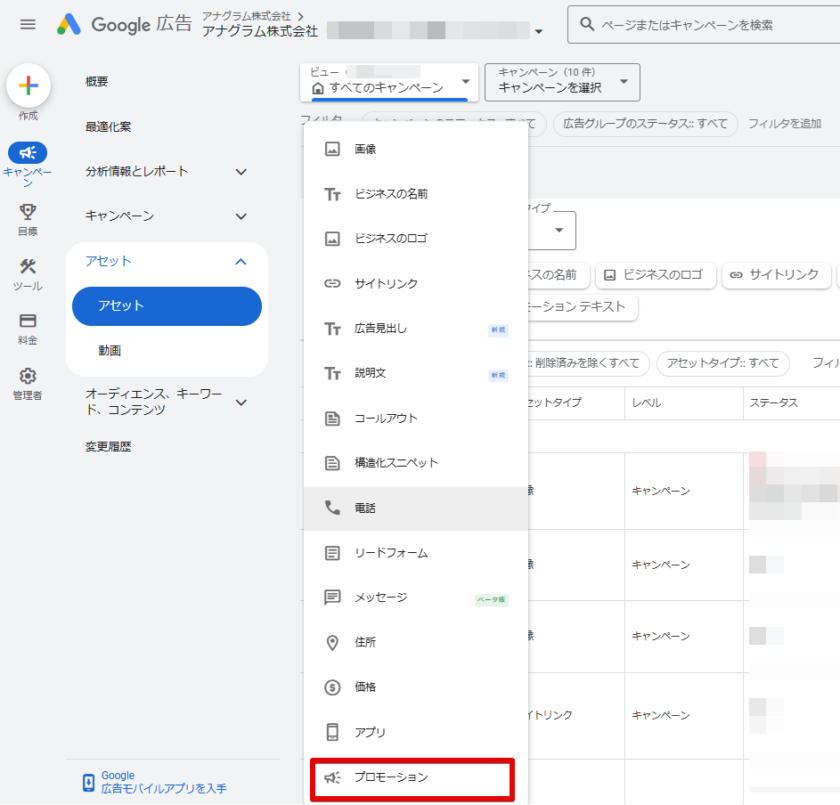Image resolution: width=840 pixels, height=805 pixels.
Task: Click the フィルタを追加 link
Action: pos(784,124)
